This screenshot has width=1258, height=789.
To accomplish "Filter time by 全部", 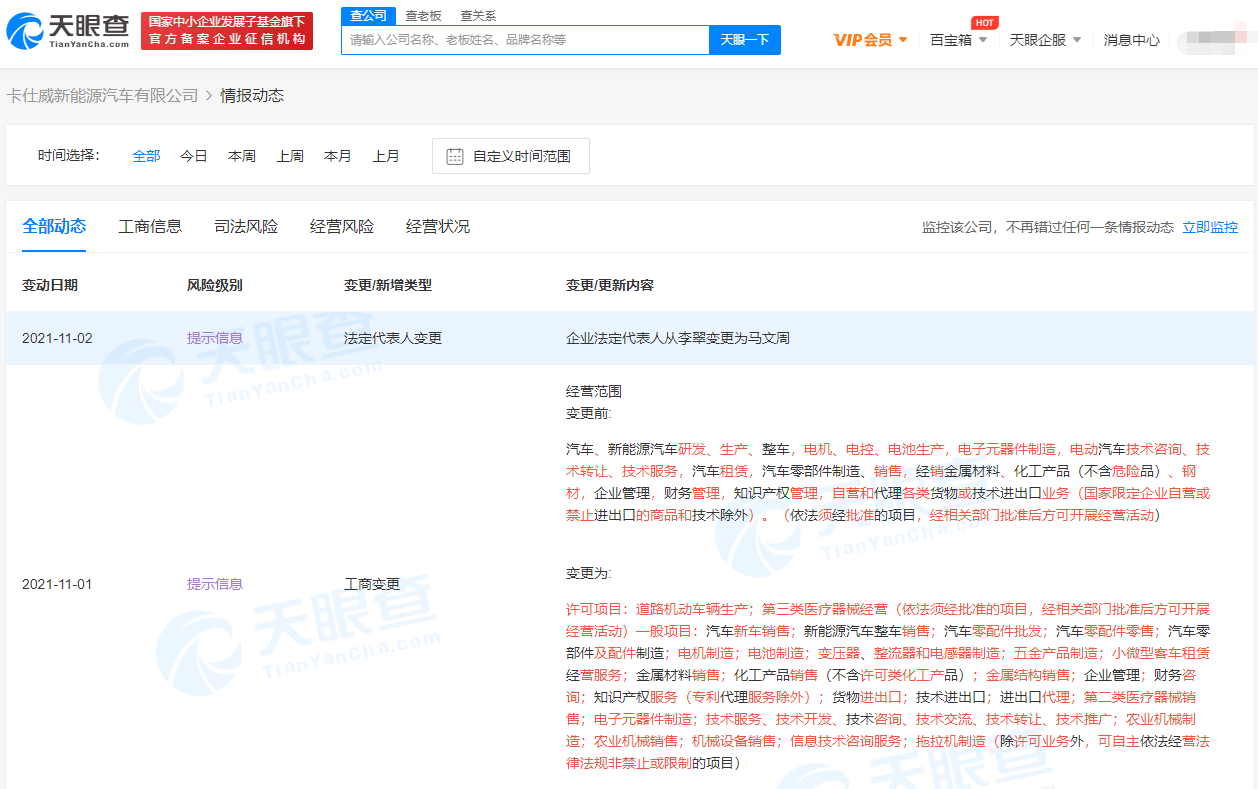I will (146, 156).
